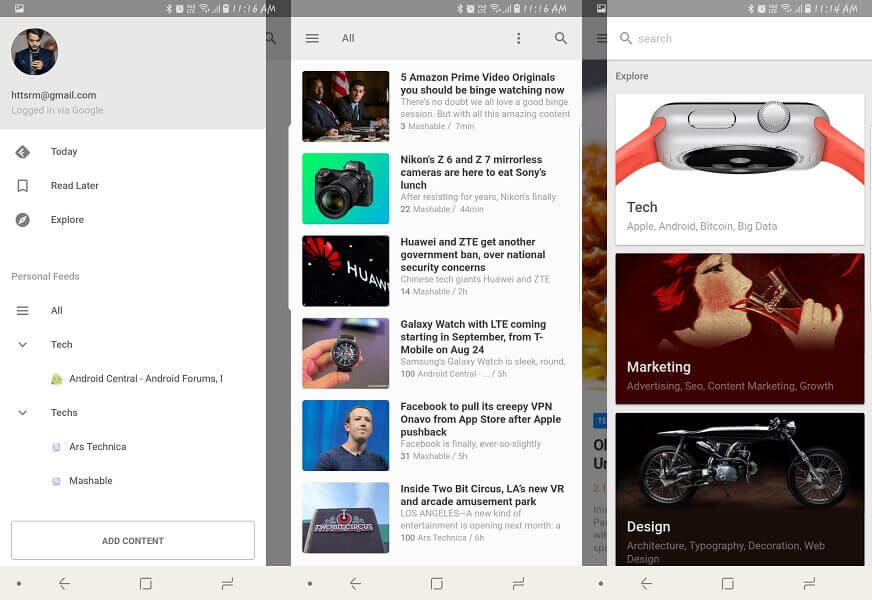Open Galaxy Watch with LTE article
Image resolution: width=872 pixels, height=600 pixels.
[436, 353]
